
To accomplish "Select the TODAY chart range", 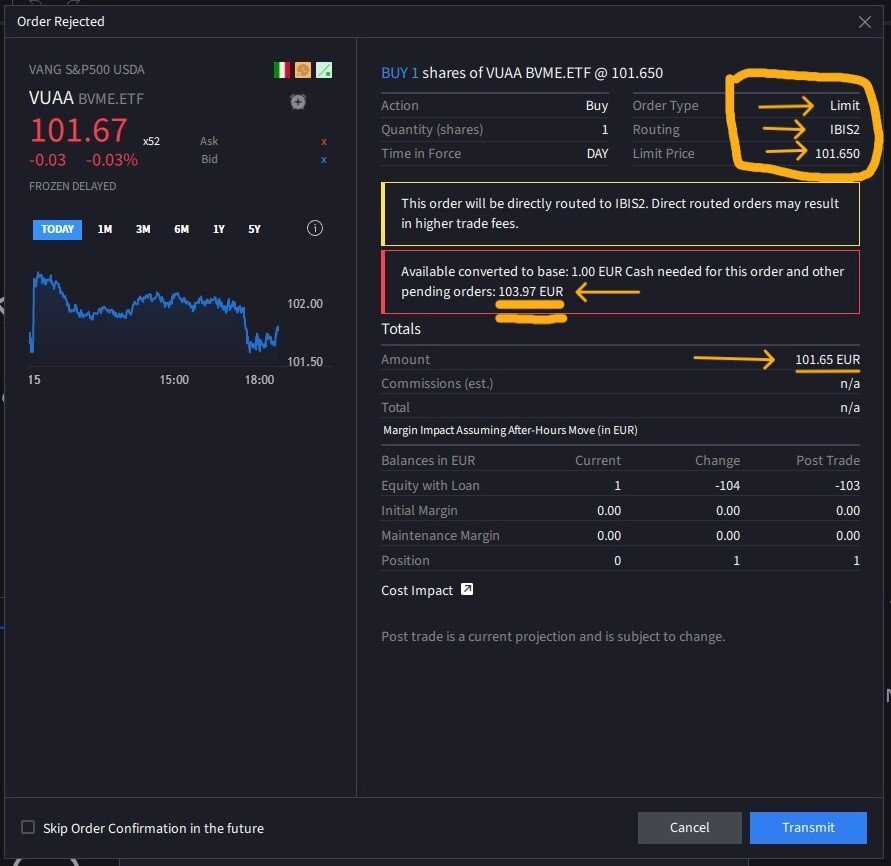I will click(x=57, y=230).
